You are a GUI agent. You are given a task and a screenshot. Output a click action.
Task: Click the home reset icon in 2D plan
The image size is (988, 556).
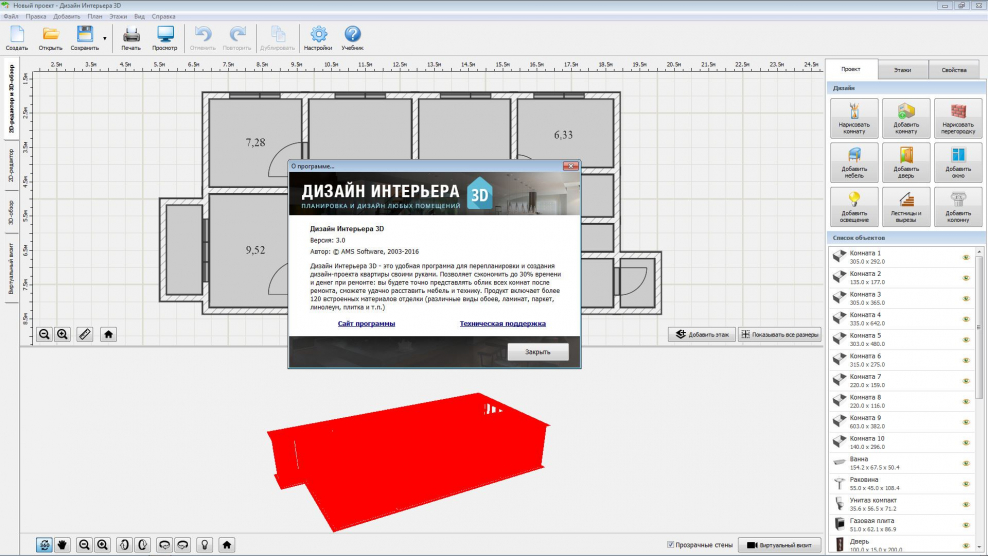click(108, 334)
